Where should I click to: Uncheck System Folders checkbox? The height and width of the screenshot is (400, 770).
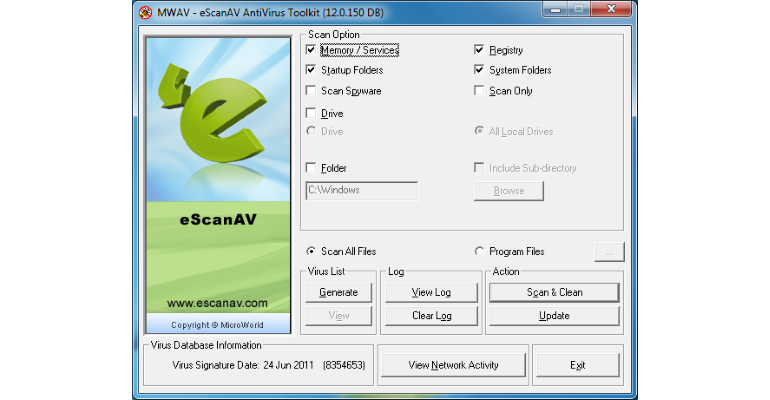point(479,70)
